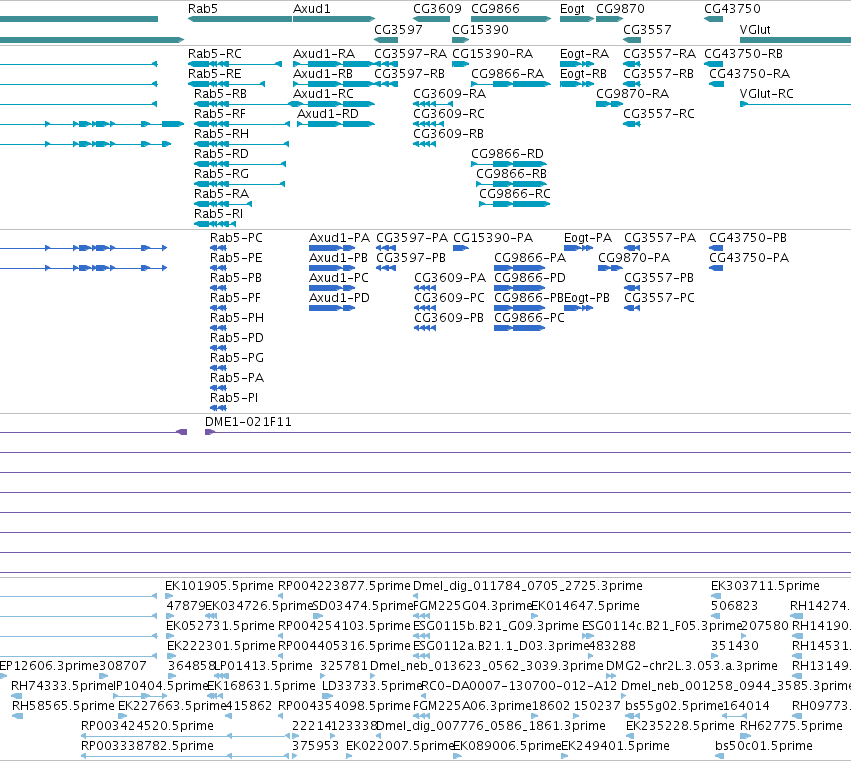
Task: Select transcript Rab5-RD
Action: tap(221, 154)
